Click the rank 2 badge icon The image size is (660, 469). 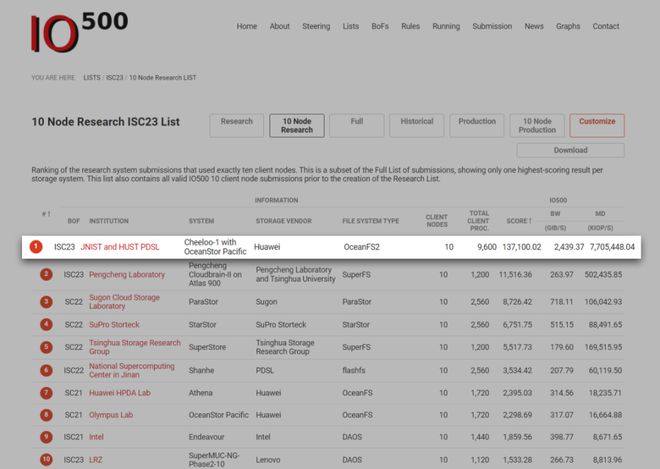(46, 274)
